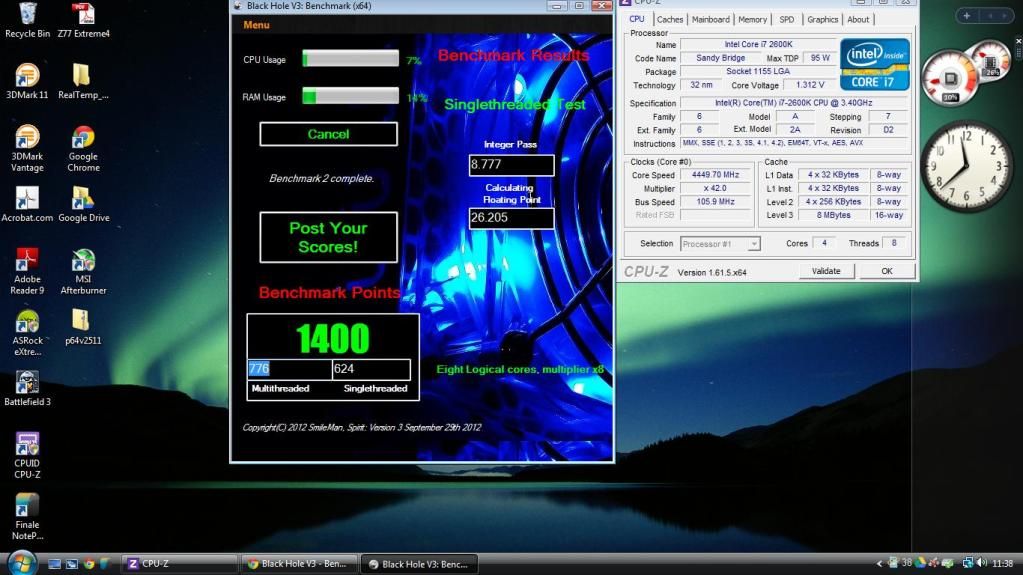Click the Black Hole V3: Benchmark taskbar button
Image resolution: width=1023 pixels, height=575 pixels.
pos(419,564)
